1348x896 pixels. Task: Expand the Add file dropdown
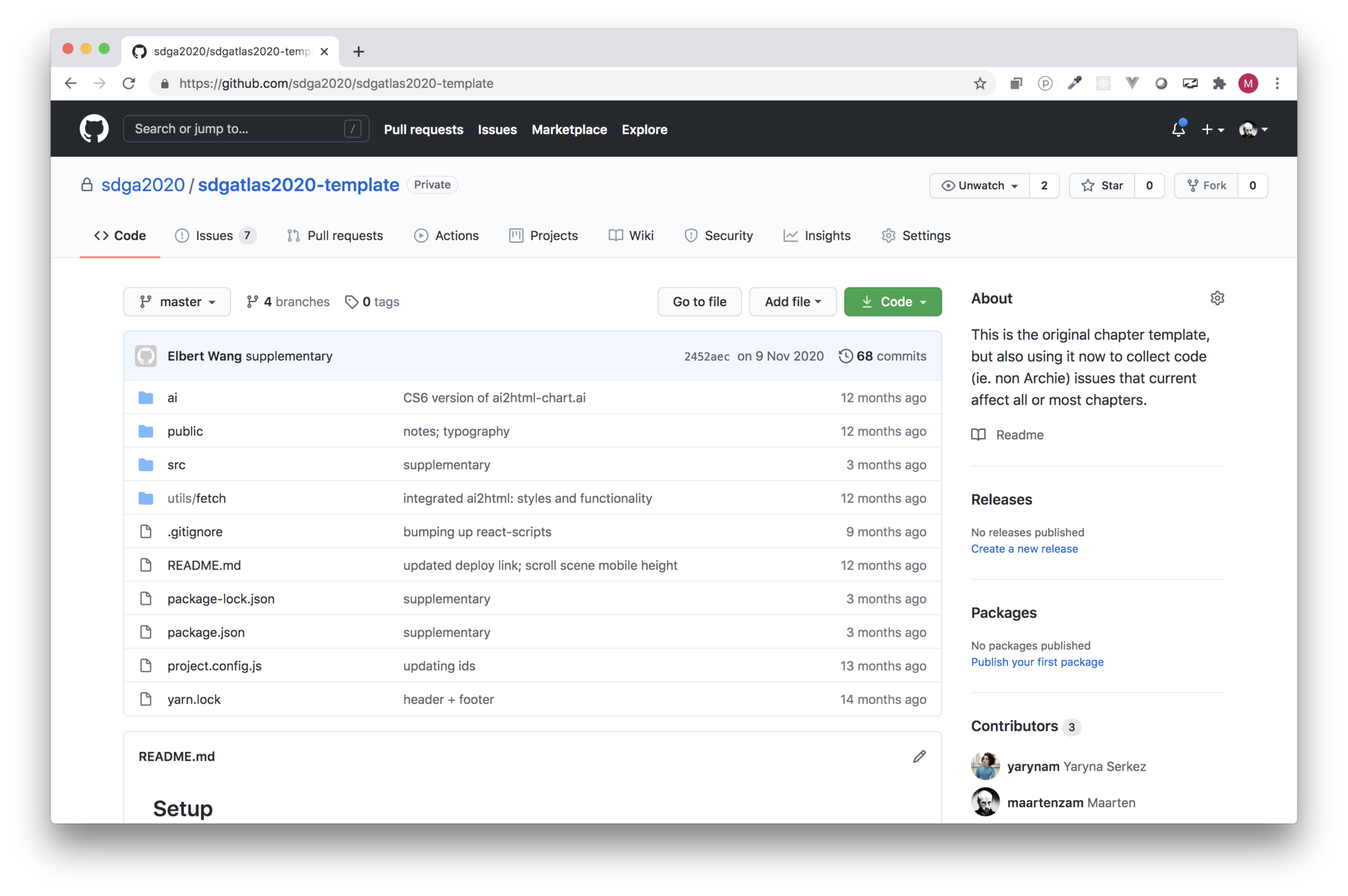click(x=792, y=302)
